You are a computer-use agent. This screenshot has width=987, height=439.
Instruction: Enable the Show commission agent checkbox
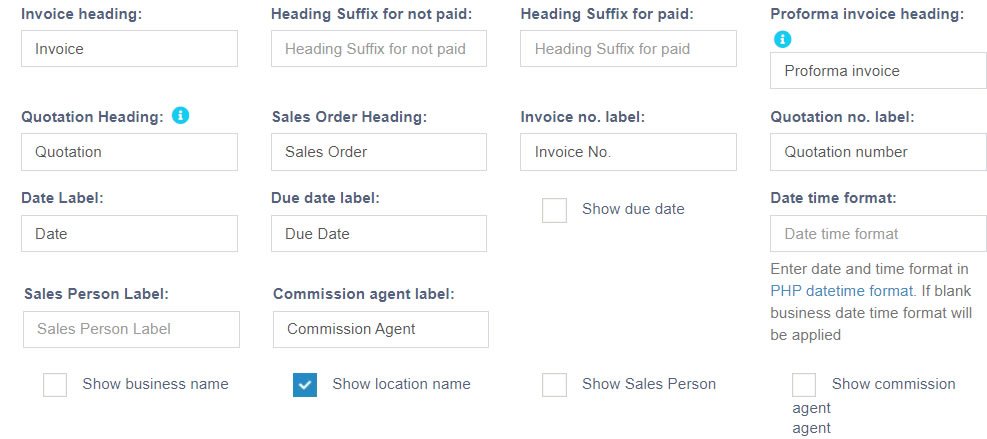tap(804, 385)
